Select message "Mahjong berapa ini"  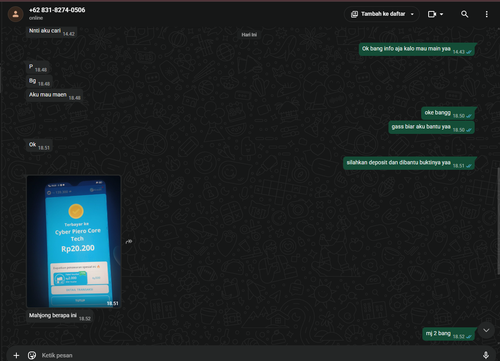[x=59, y=316]
